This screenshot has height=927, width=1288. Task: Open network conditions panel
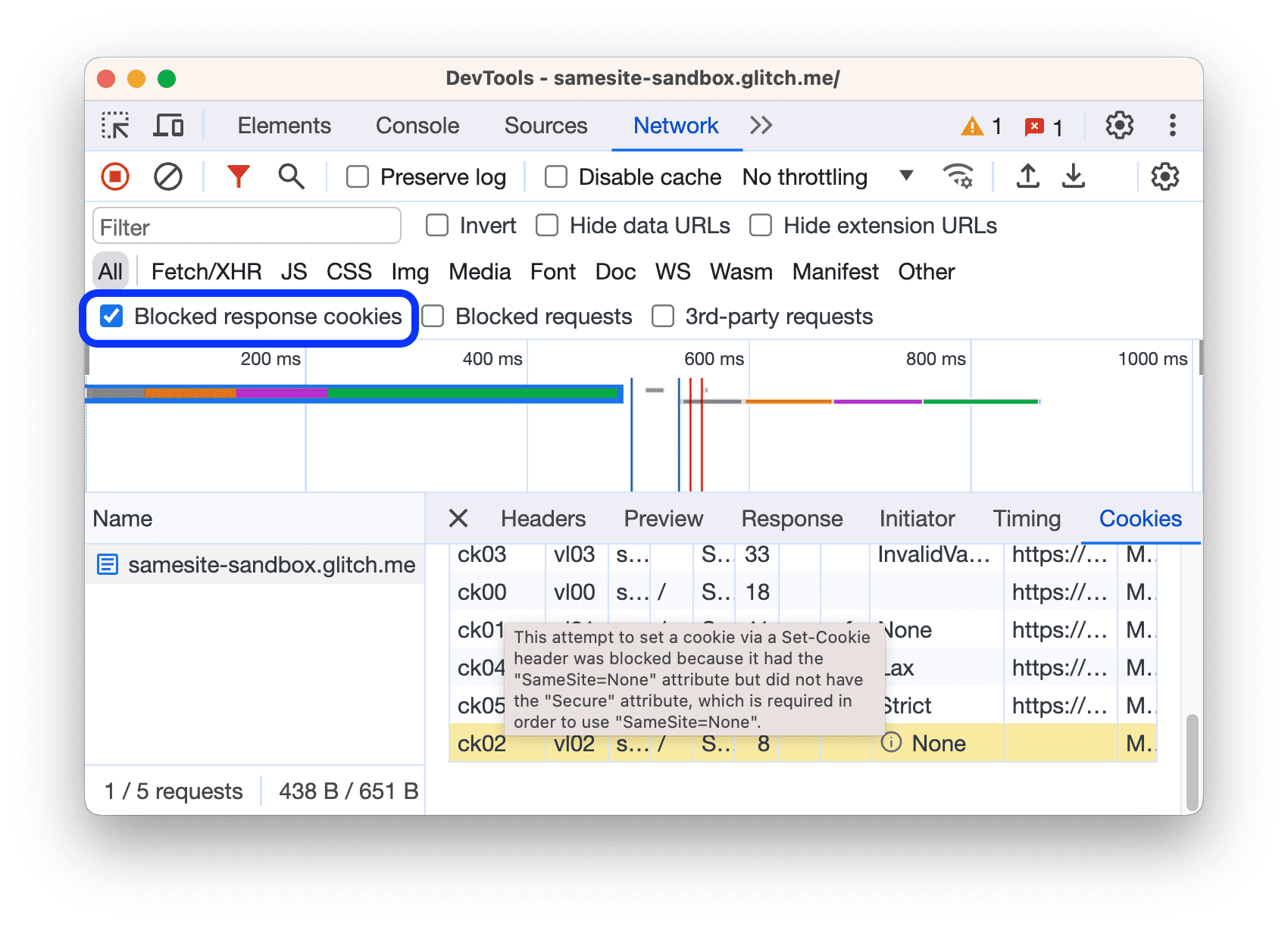point(959,176)
